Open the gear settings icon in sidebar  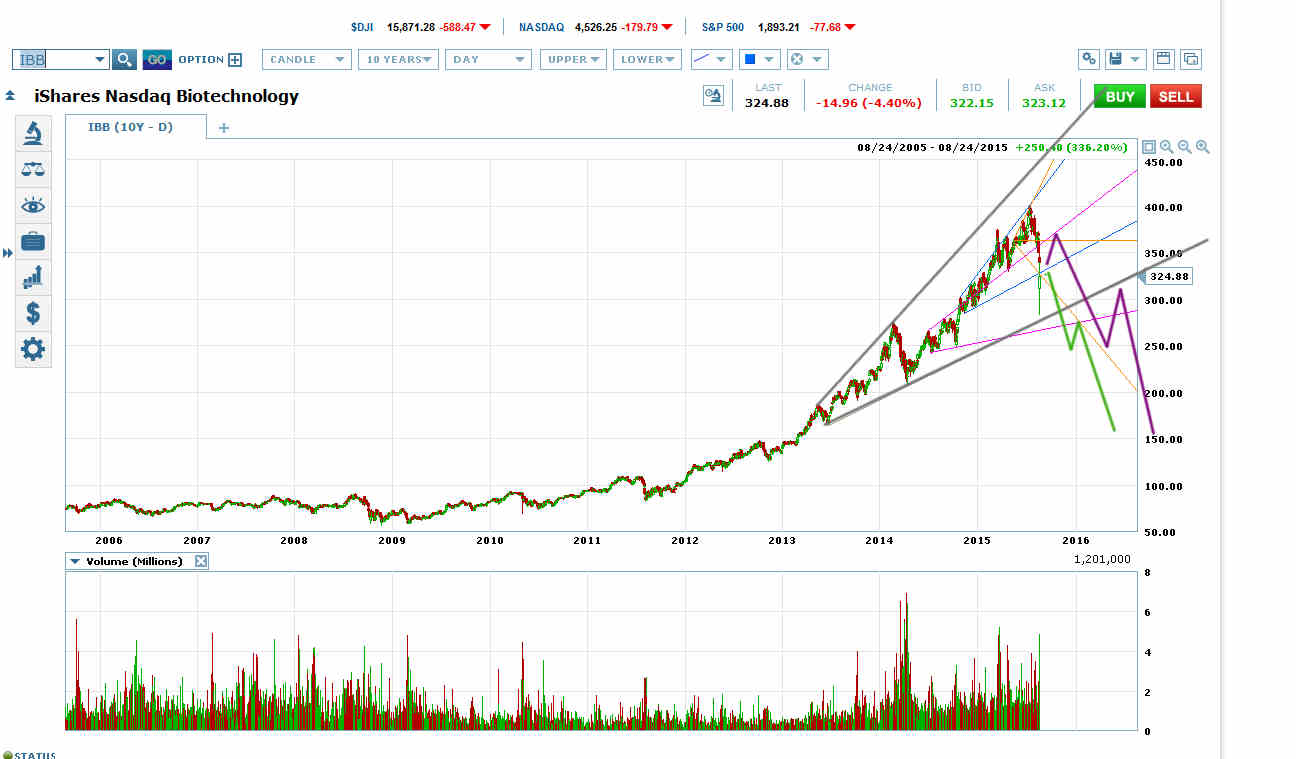point(33,350)
